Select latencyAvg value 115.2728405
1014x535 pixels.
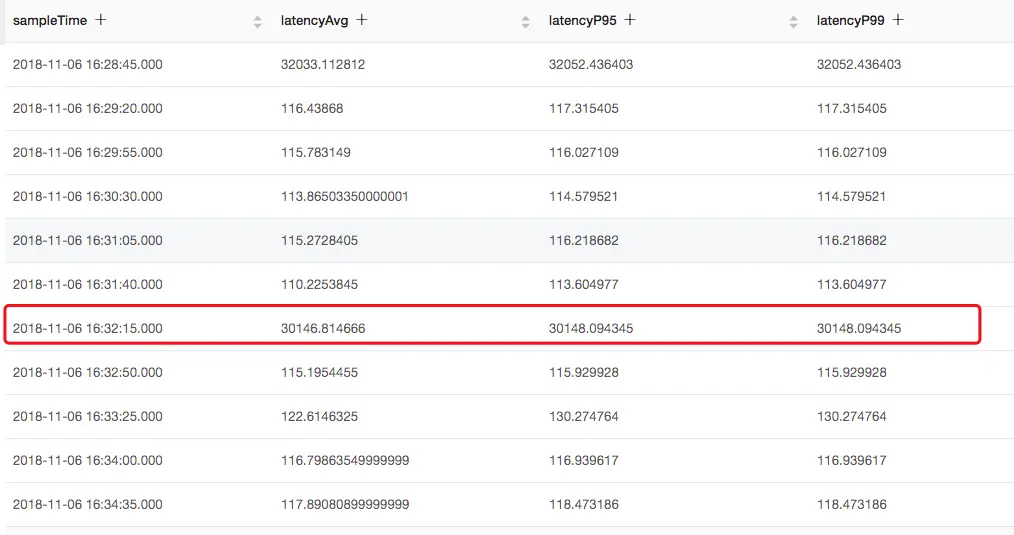(319, 241)
